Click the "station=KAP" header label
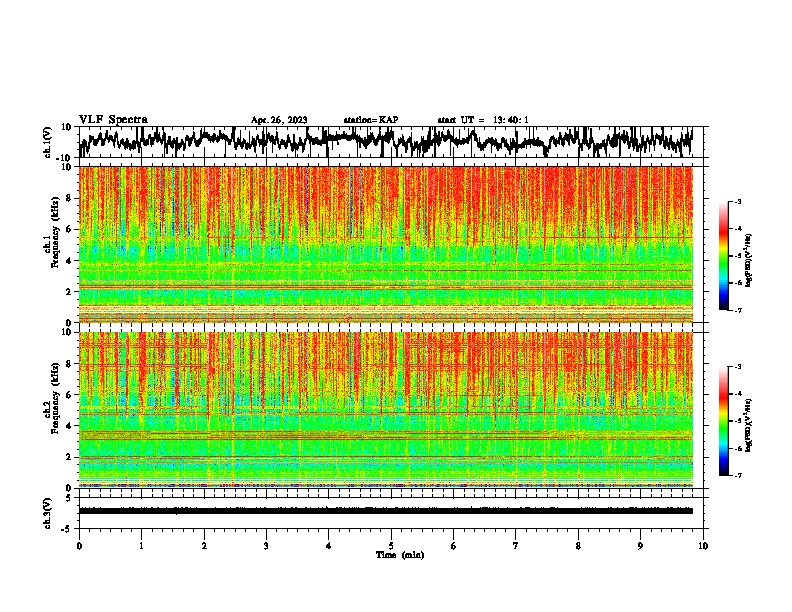This screenshot has width=792, height=612. coord(371,120)
